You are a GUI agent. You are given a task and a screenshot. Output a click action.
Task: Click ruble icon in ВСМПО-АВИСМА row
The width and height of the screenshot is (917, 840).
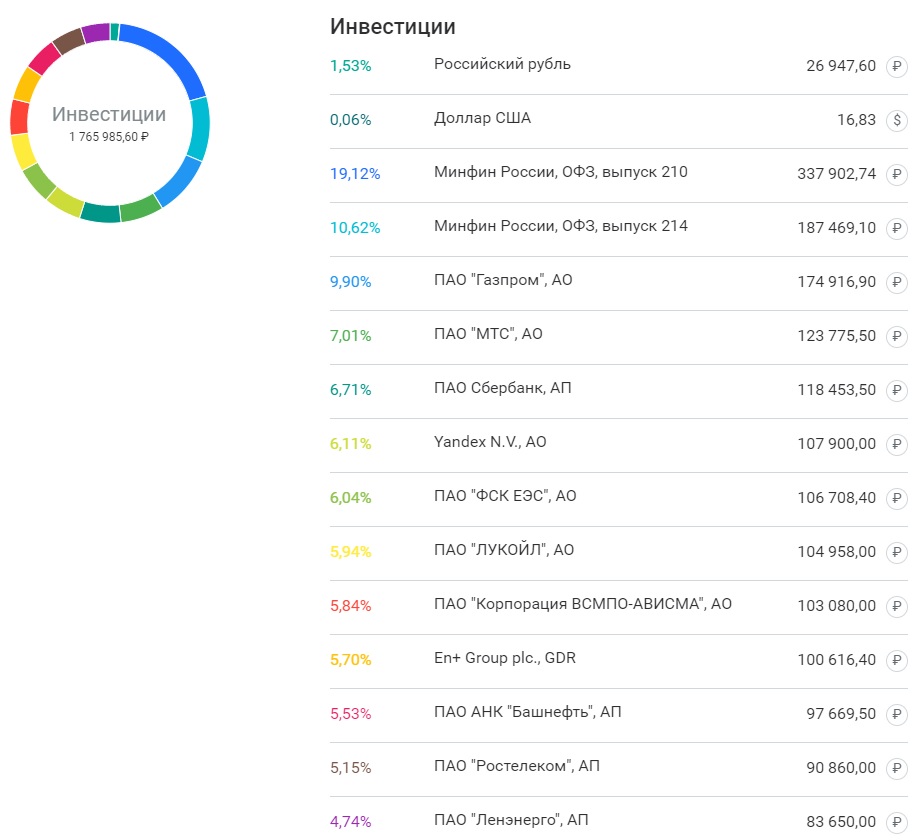897,606
